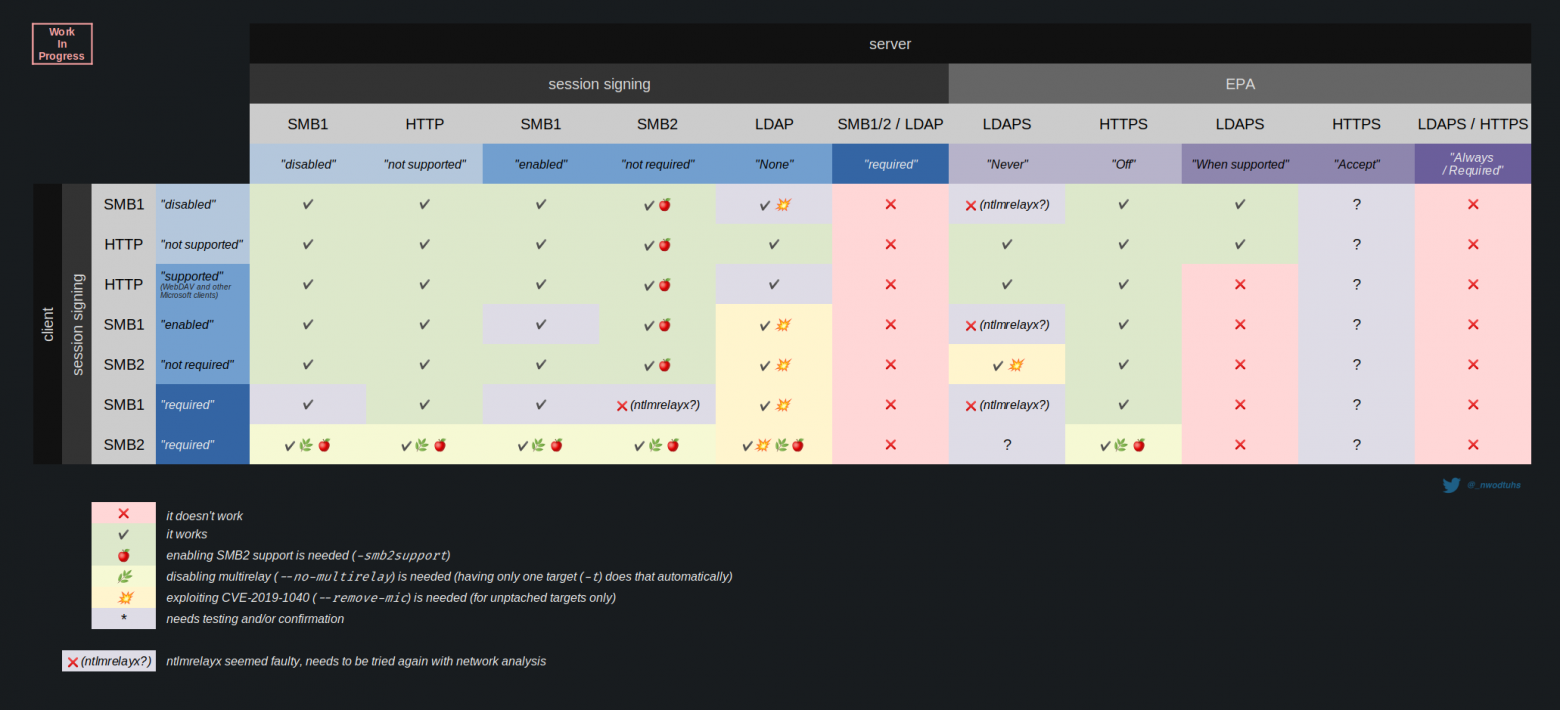Open the LDAPS 'Never' column header
The image size is (1560, 710).
1006,124
